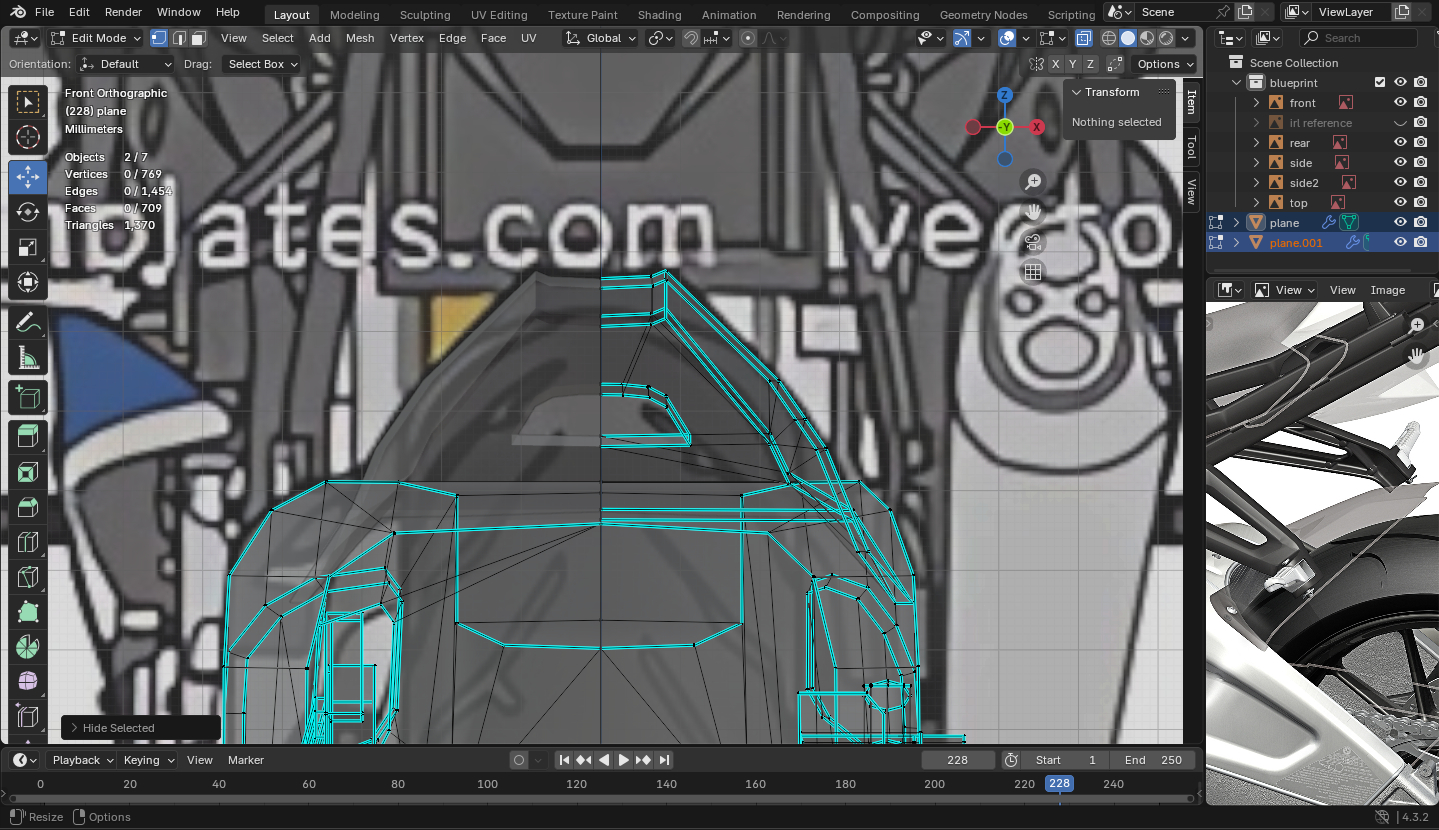Click the pin scene icon
This screenshot has height=830, width=1439.
(1222, 12)
